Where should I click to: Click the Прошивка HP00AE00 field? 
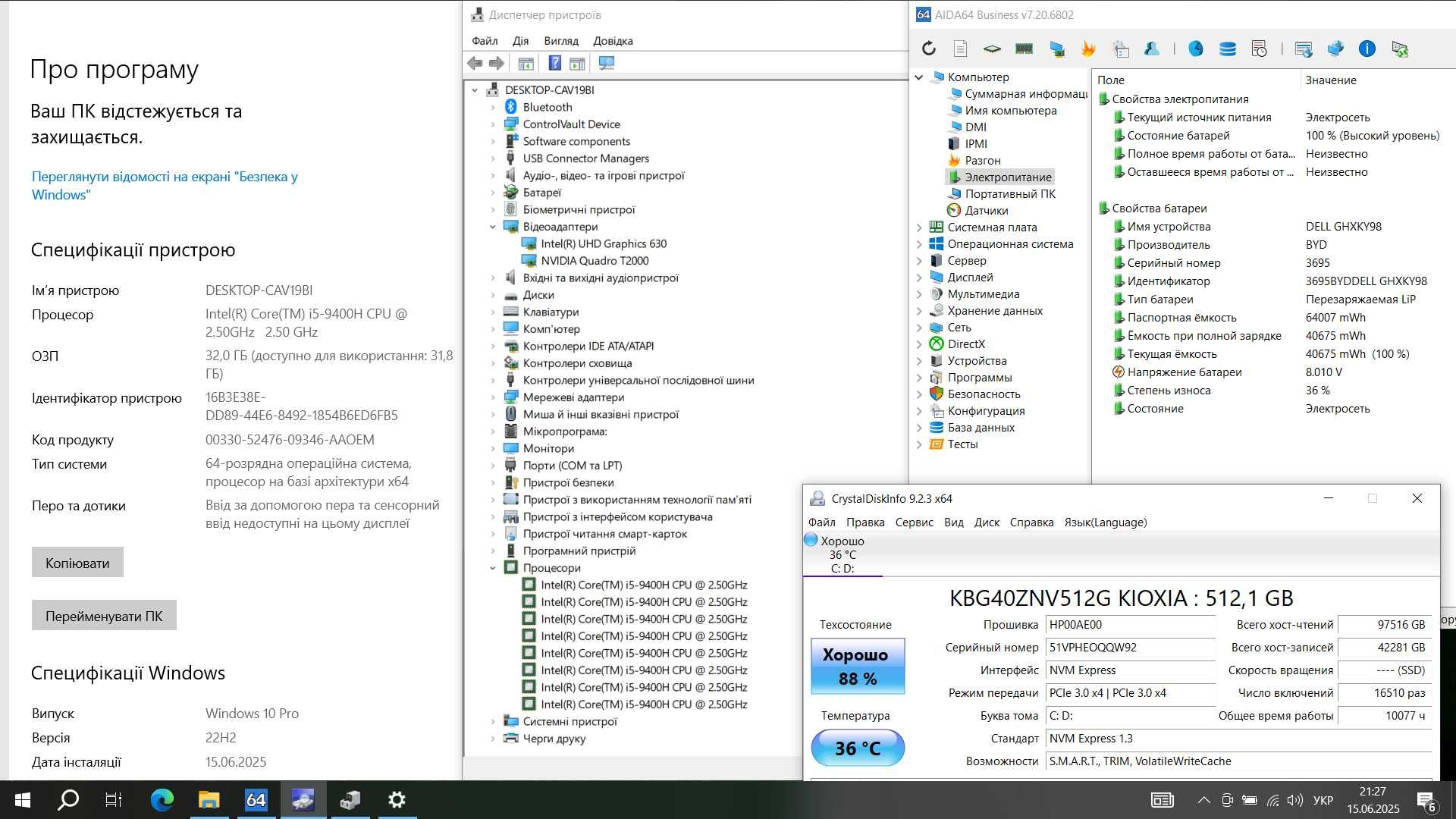[x=1130, y=625]
